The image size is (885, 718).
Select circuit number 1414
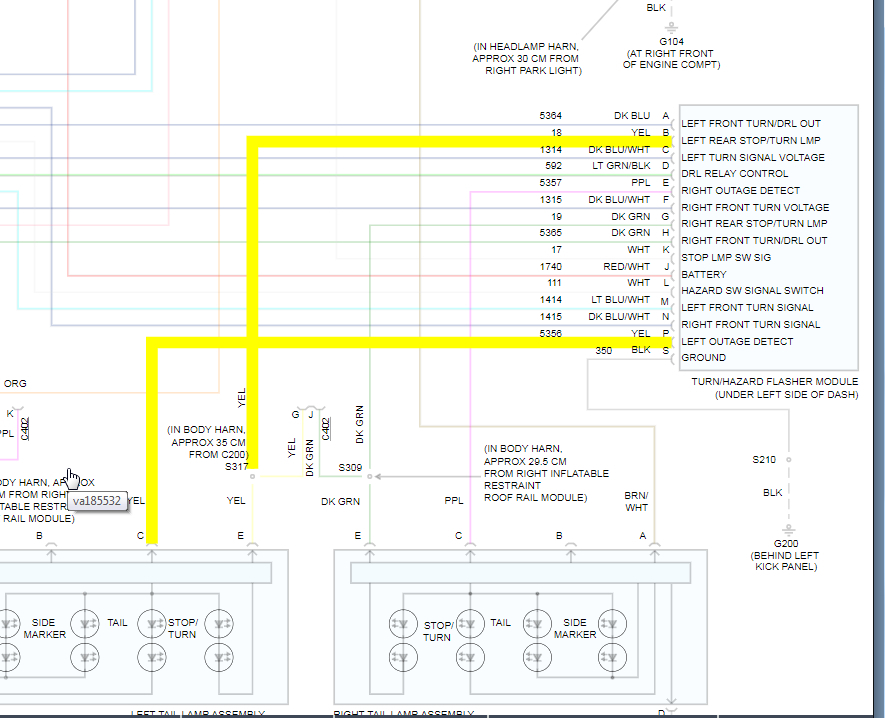point(550,300)
